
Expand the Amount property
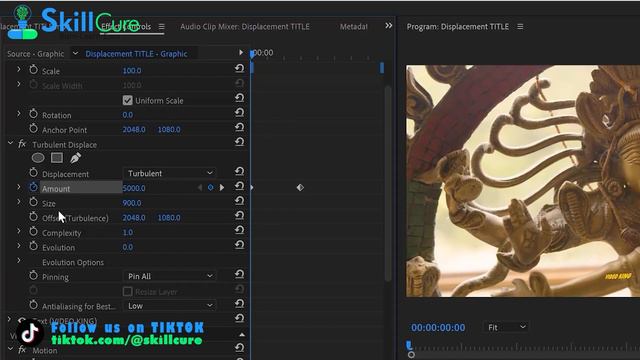pos(19,187)
